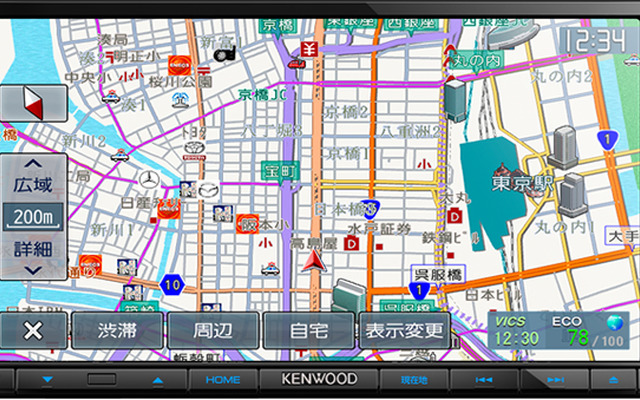Zoom out with the 広域 wide-area button
640x400 pixels.
[33, 178]
